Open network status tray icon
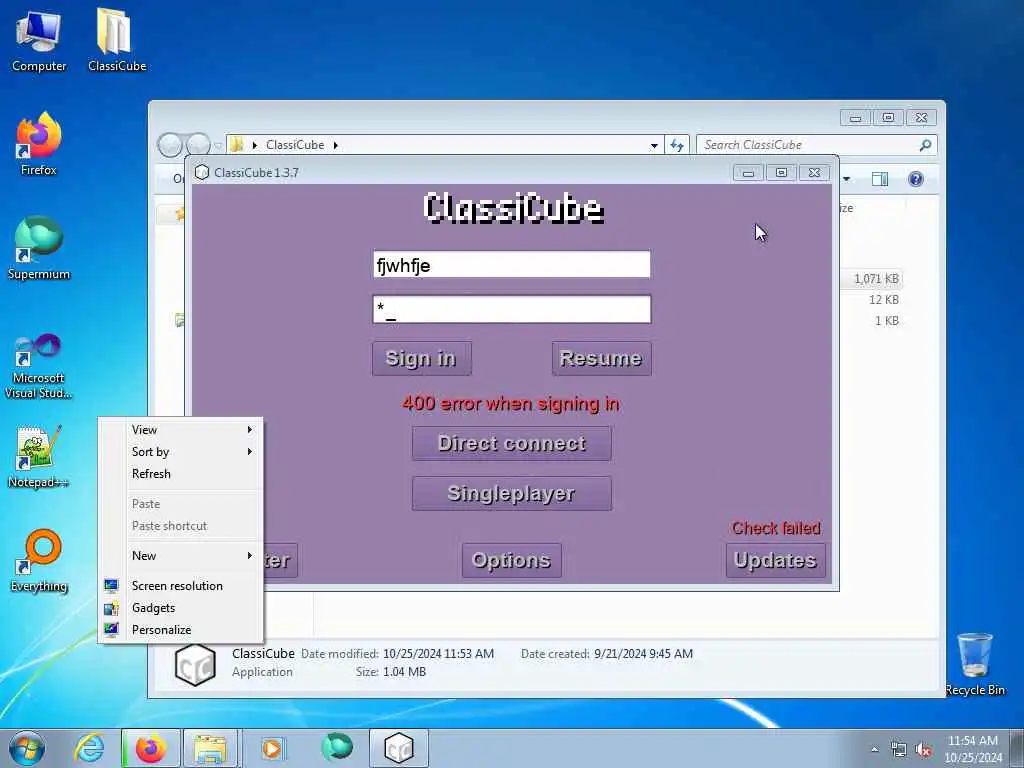 coord(899,750)
